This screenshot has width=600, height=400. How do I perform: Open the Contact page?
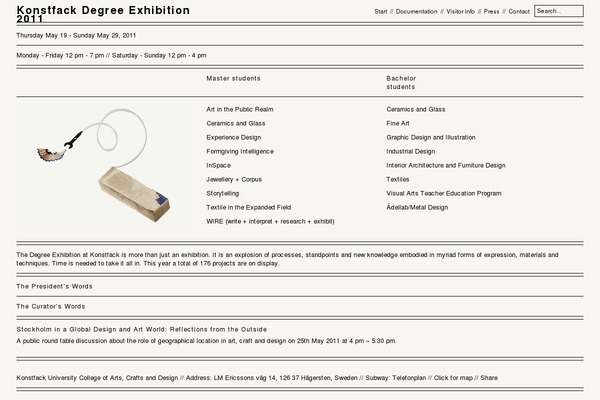coord(519,11)
